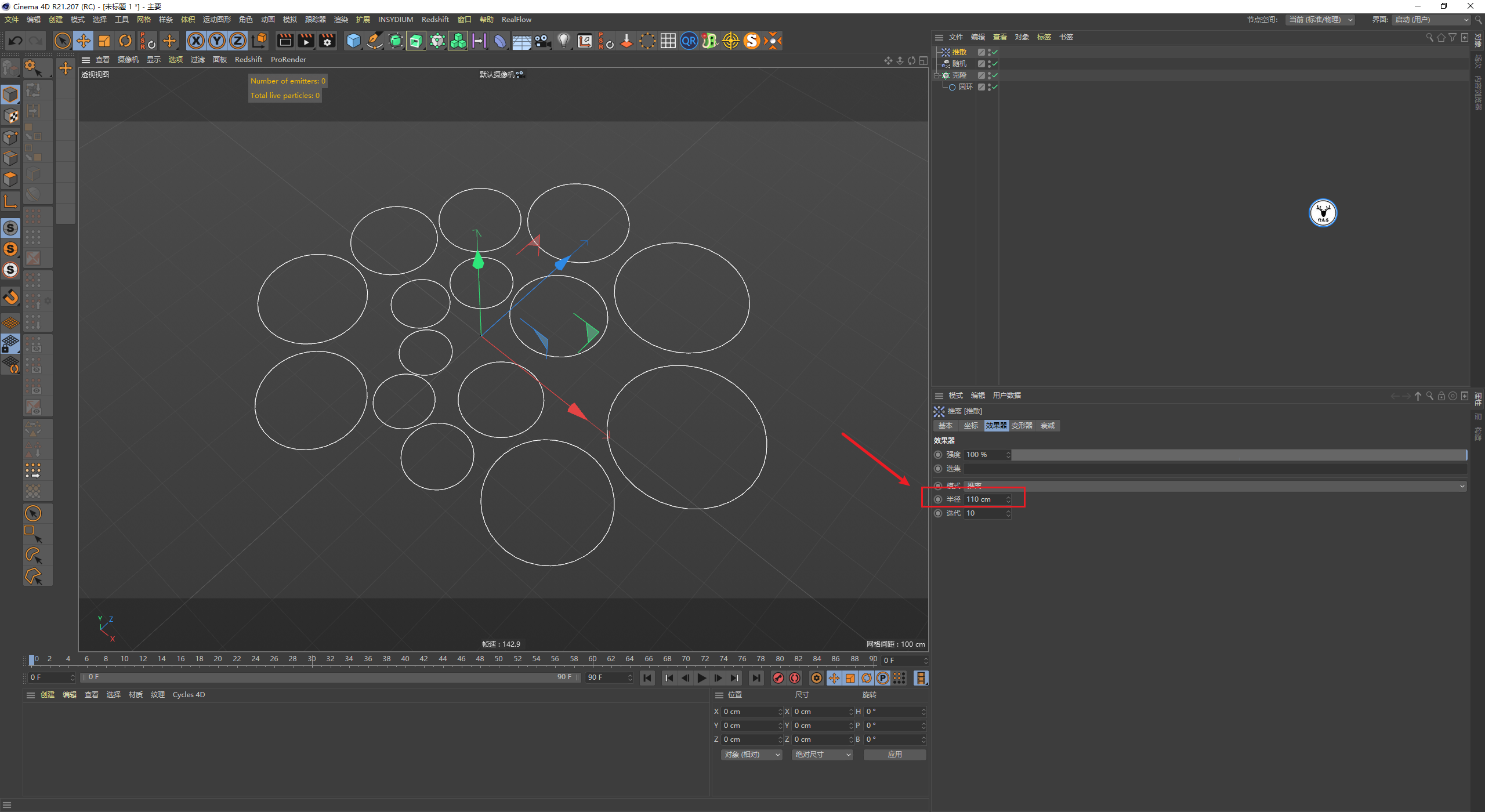The height and width of the screenshot is (812, 1485).
Task: Toggle the X axis lock
Action: pos(196,41)
